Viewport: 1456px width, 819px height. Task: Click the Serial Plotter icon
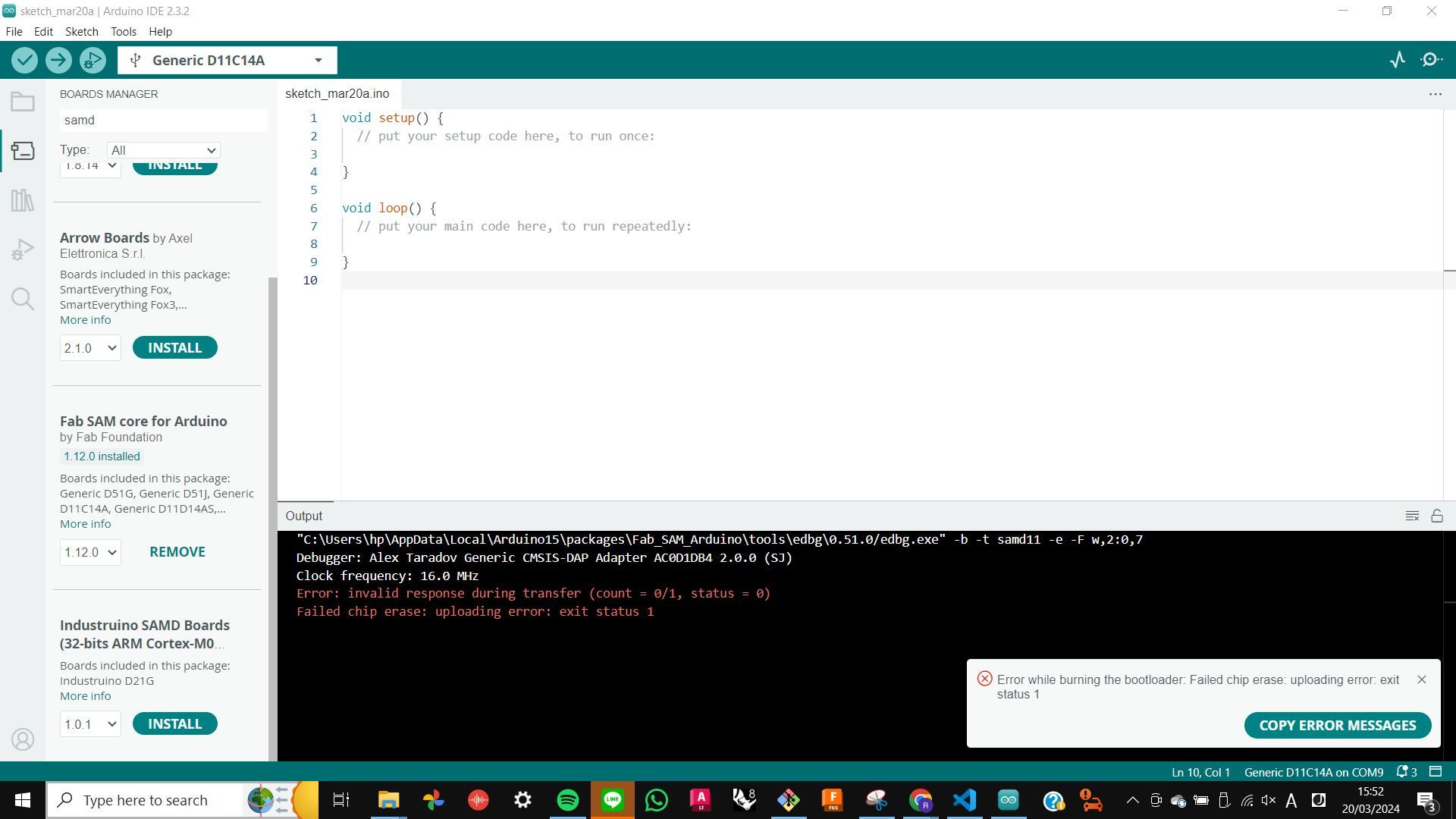point(1398,60)
